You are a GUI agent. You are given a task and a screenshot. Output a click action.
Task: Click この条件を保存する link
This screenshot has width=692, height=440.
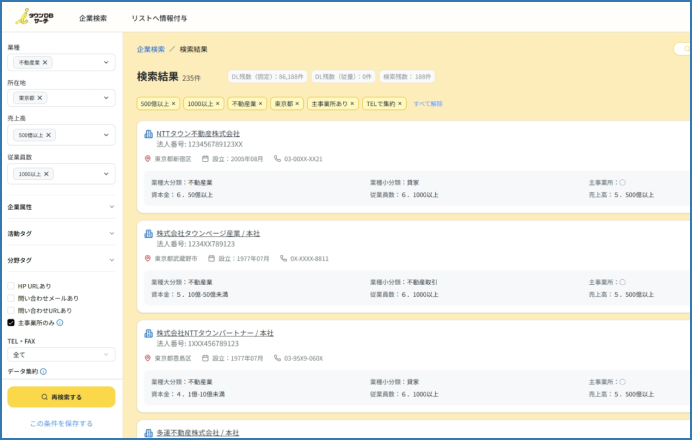pyautogui.click(x=61, y=423)
